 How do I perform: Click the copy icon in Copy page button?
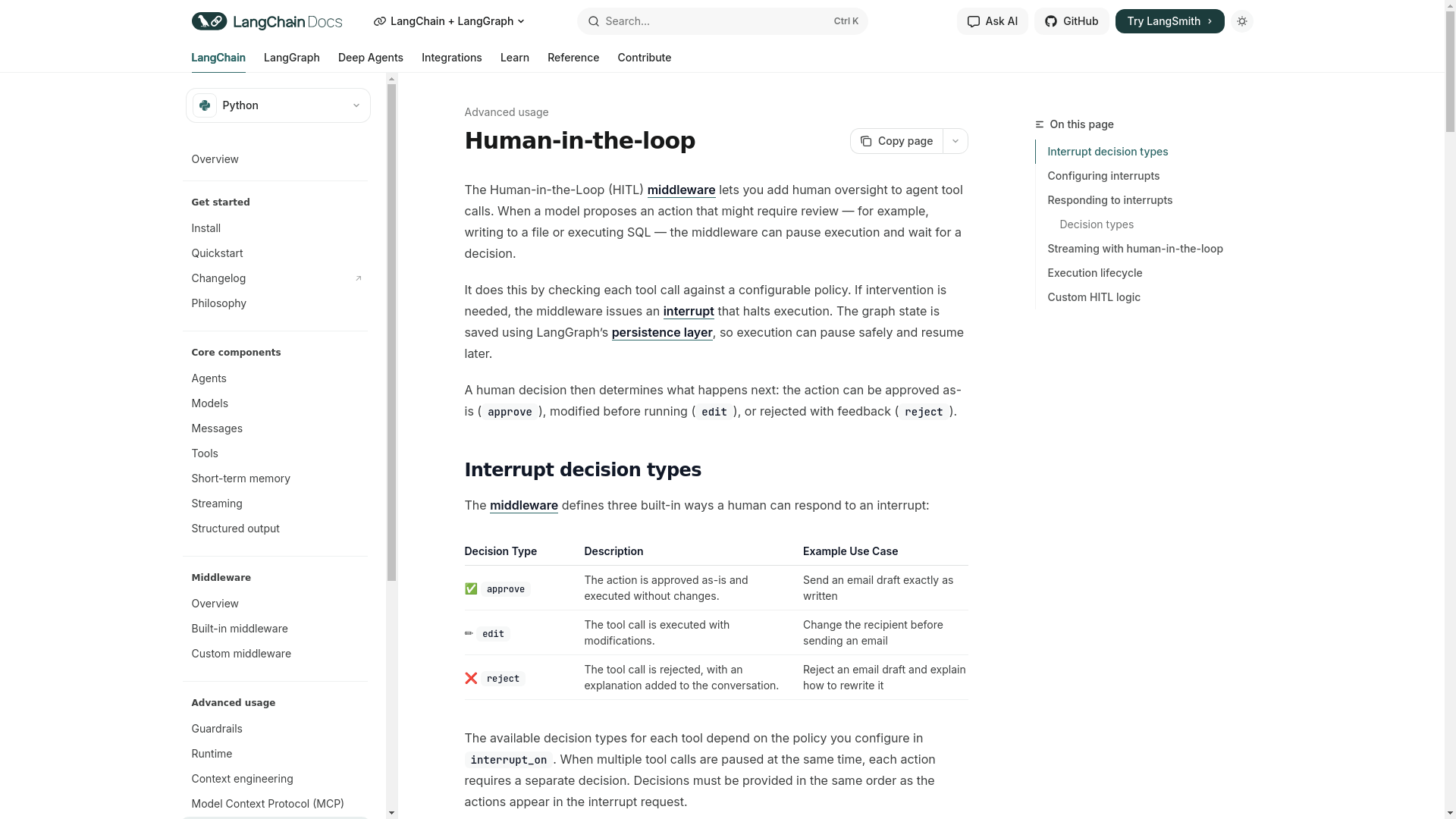(866, 141)
